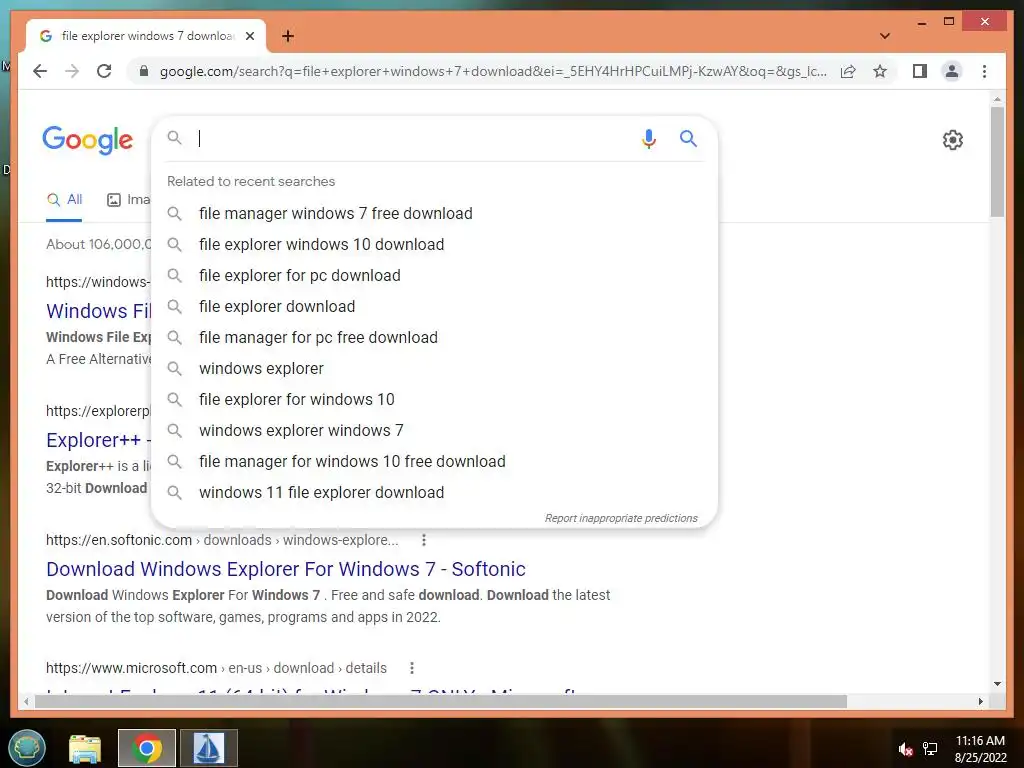This screenshot has height=768, width=1024.
Task: Click the en.softonic.com result URL
Action: [222, 540]
